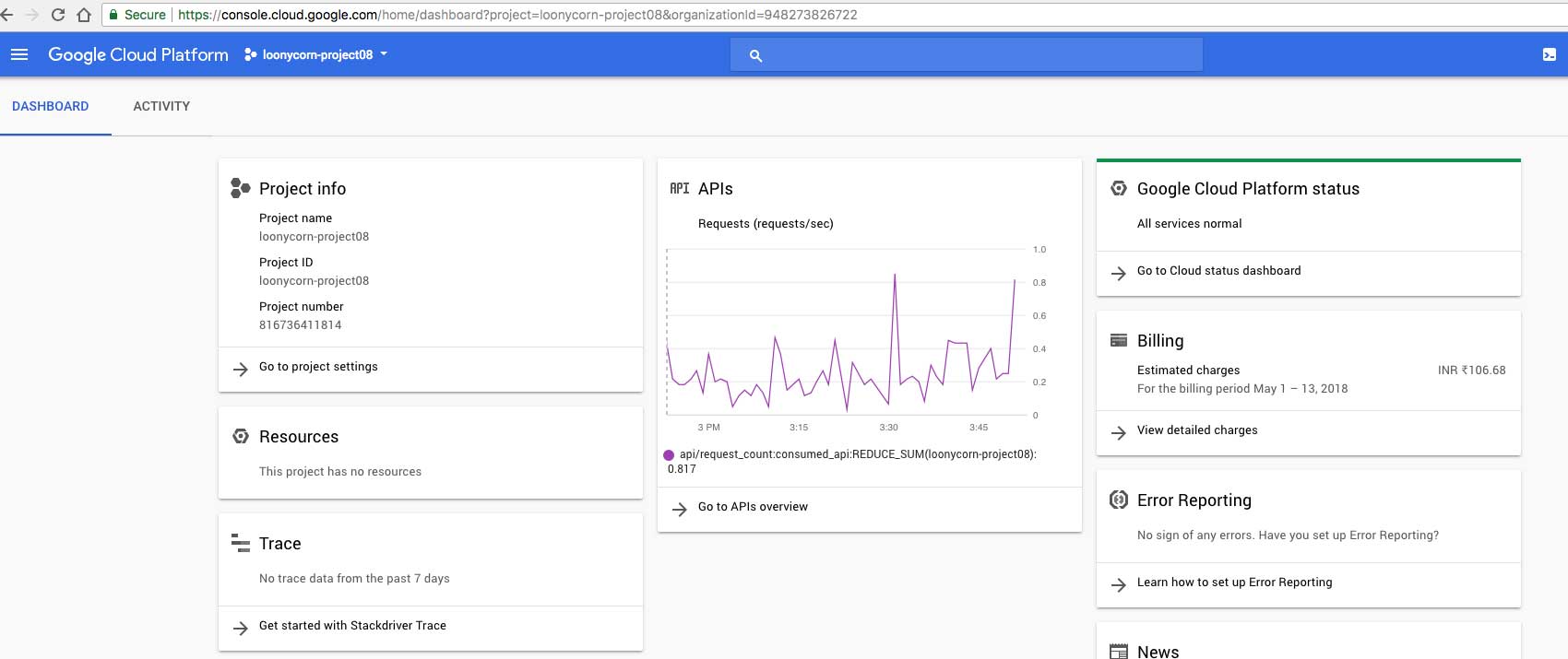Click the Billing card icon
This screenshot has height=659, width=1568.
[1118, 341]
